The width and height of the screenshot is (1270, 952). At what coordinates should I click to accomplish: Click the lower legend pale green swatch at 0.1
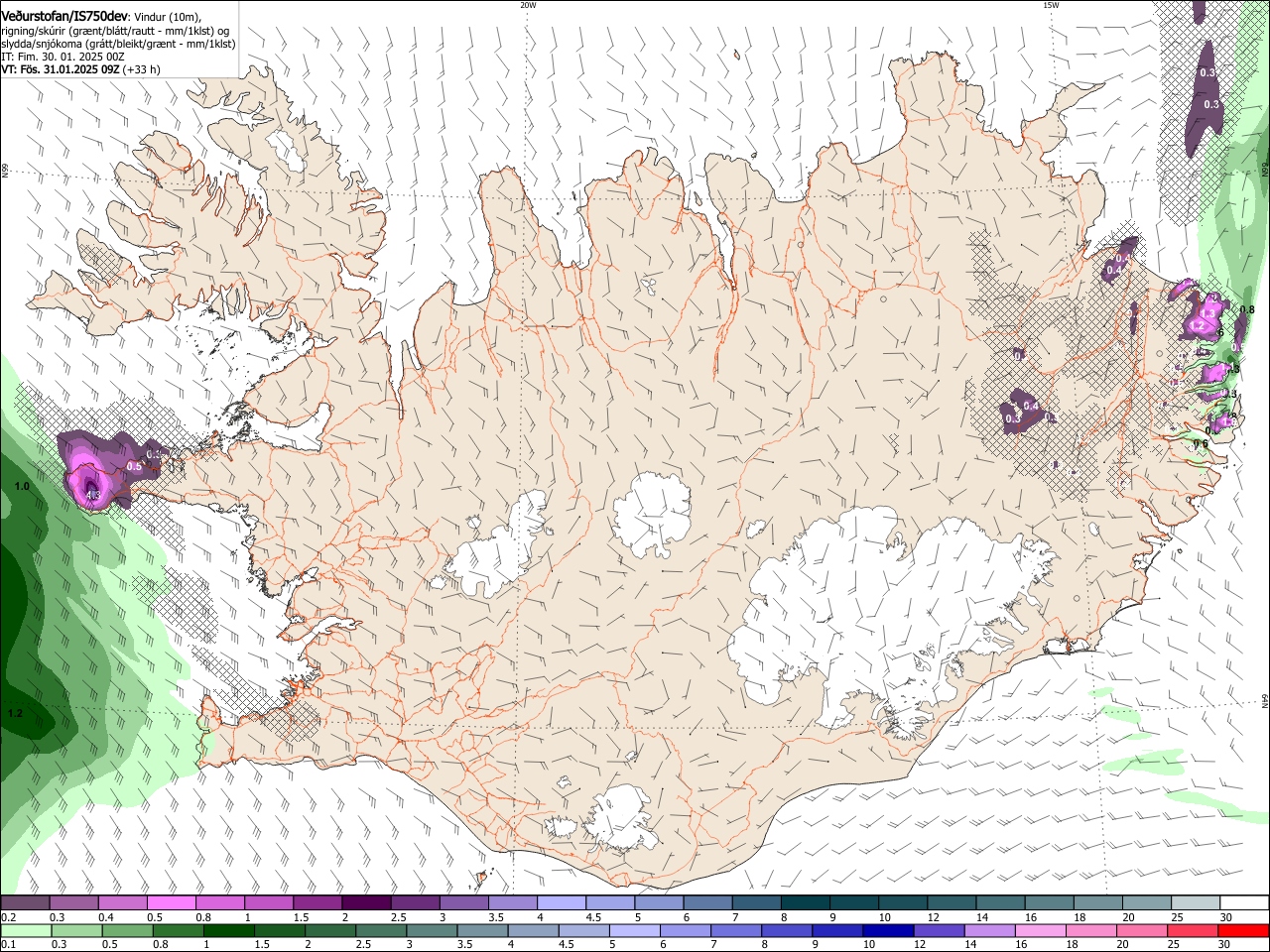click(x=26, y=930)
